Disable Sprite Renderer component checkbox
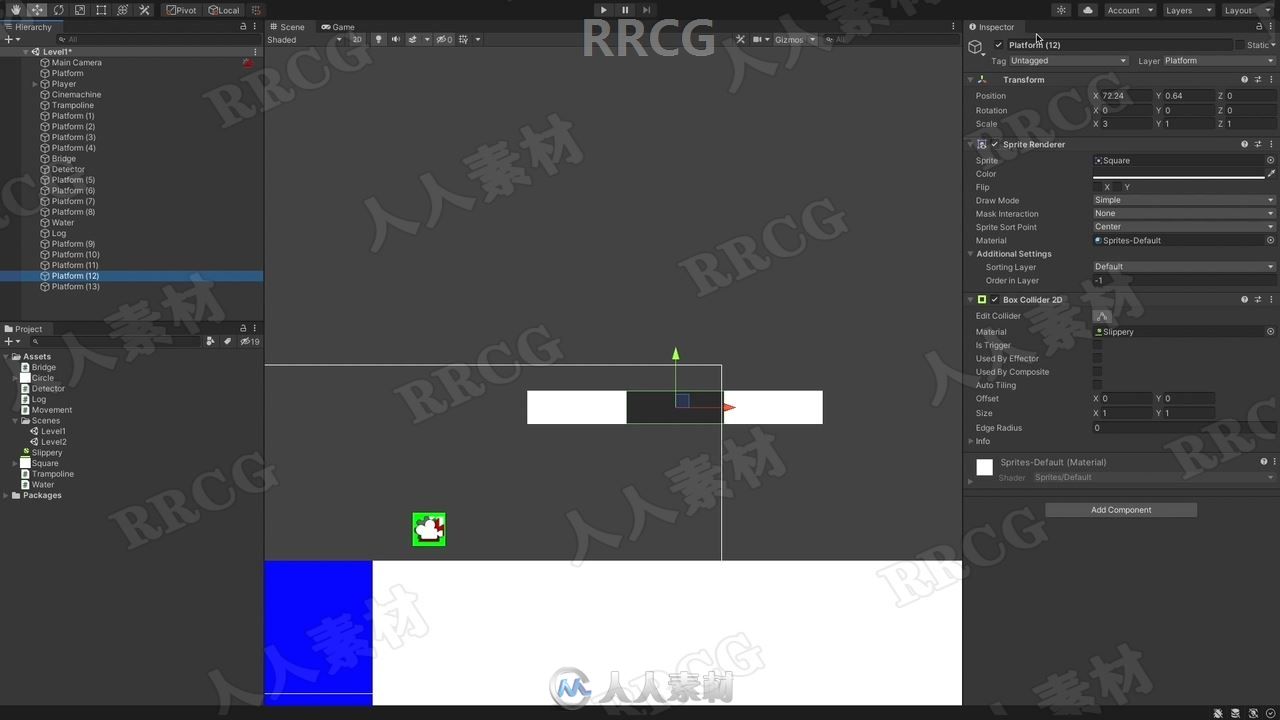The image size is (1280, 720). tap(994, 144)
